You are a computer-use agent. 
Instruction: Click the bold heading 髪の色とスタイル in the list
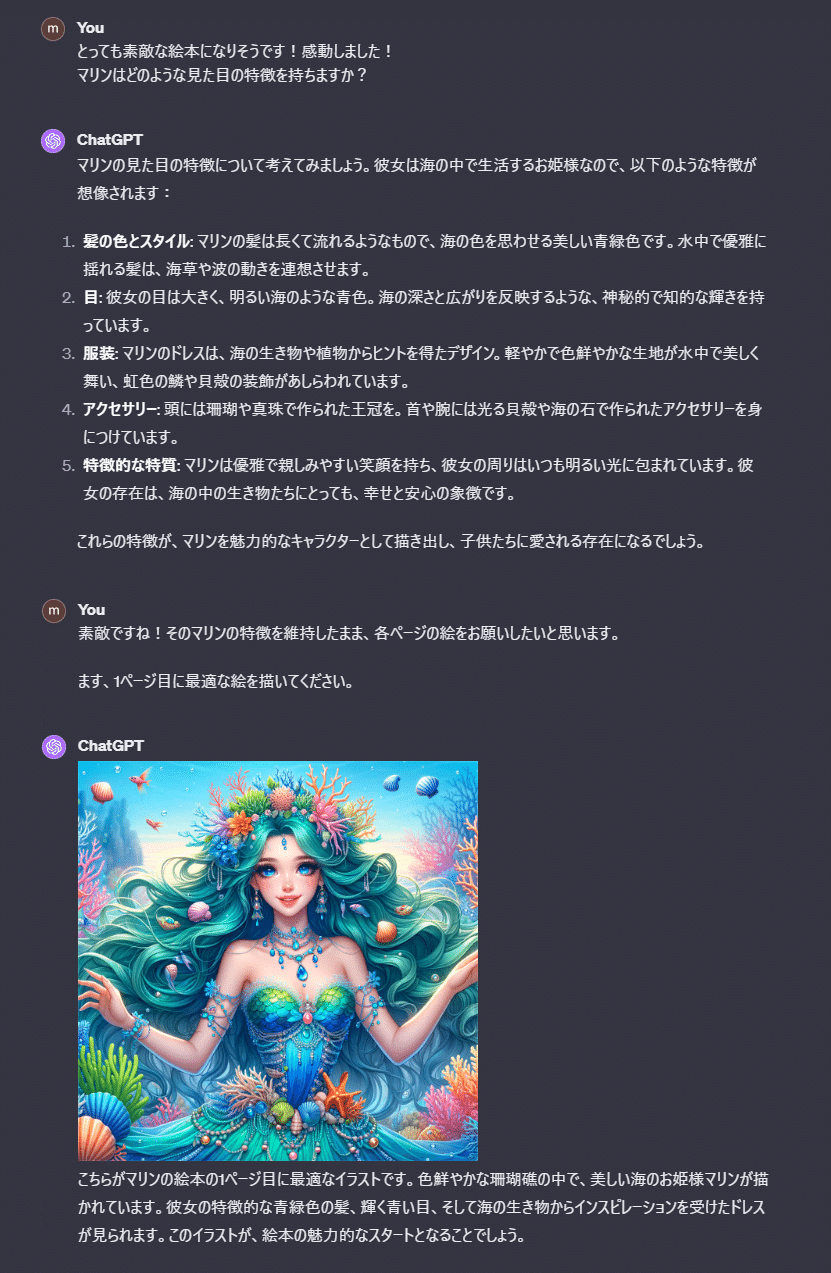pyautogui.click(x=136, y=242)
